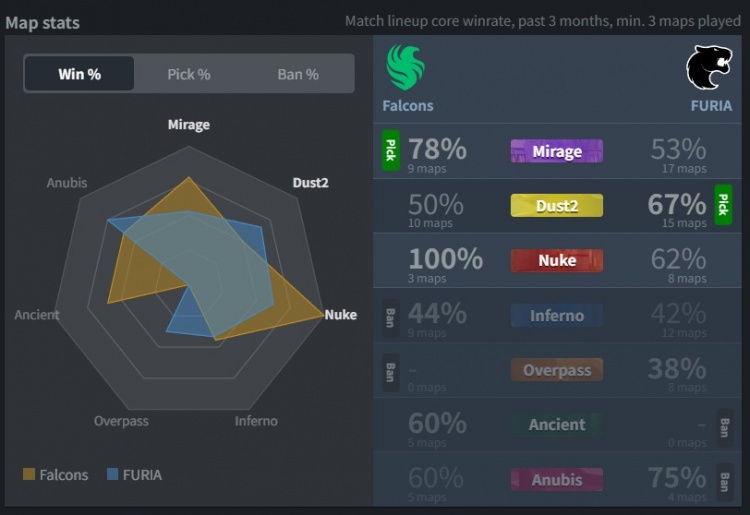Viewport: 750px width, 515px height.
Task: Click the Nuke label on radar chart
Action: click(340, 315)
